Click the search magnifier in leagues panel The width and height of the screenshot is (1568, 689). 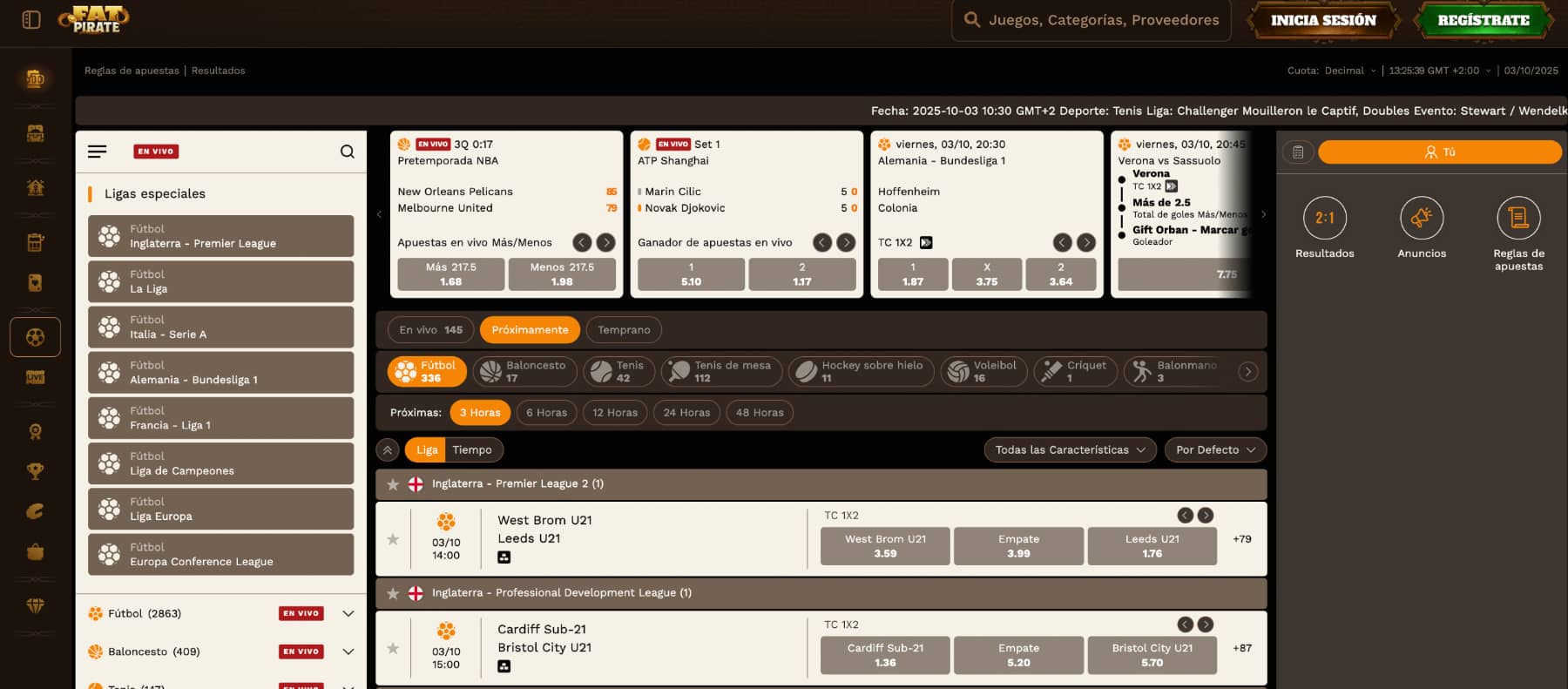click(348, 152)
